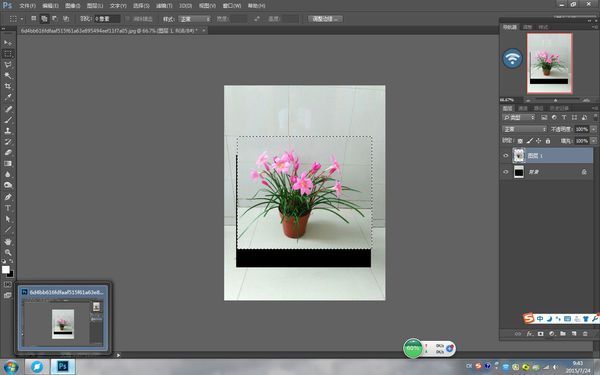Open the Style dropdown in options bar
This screenshot has width=600, height=375.
pyautogui.click(x=195, y=19)
